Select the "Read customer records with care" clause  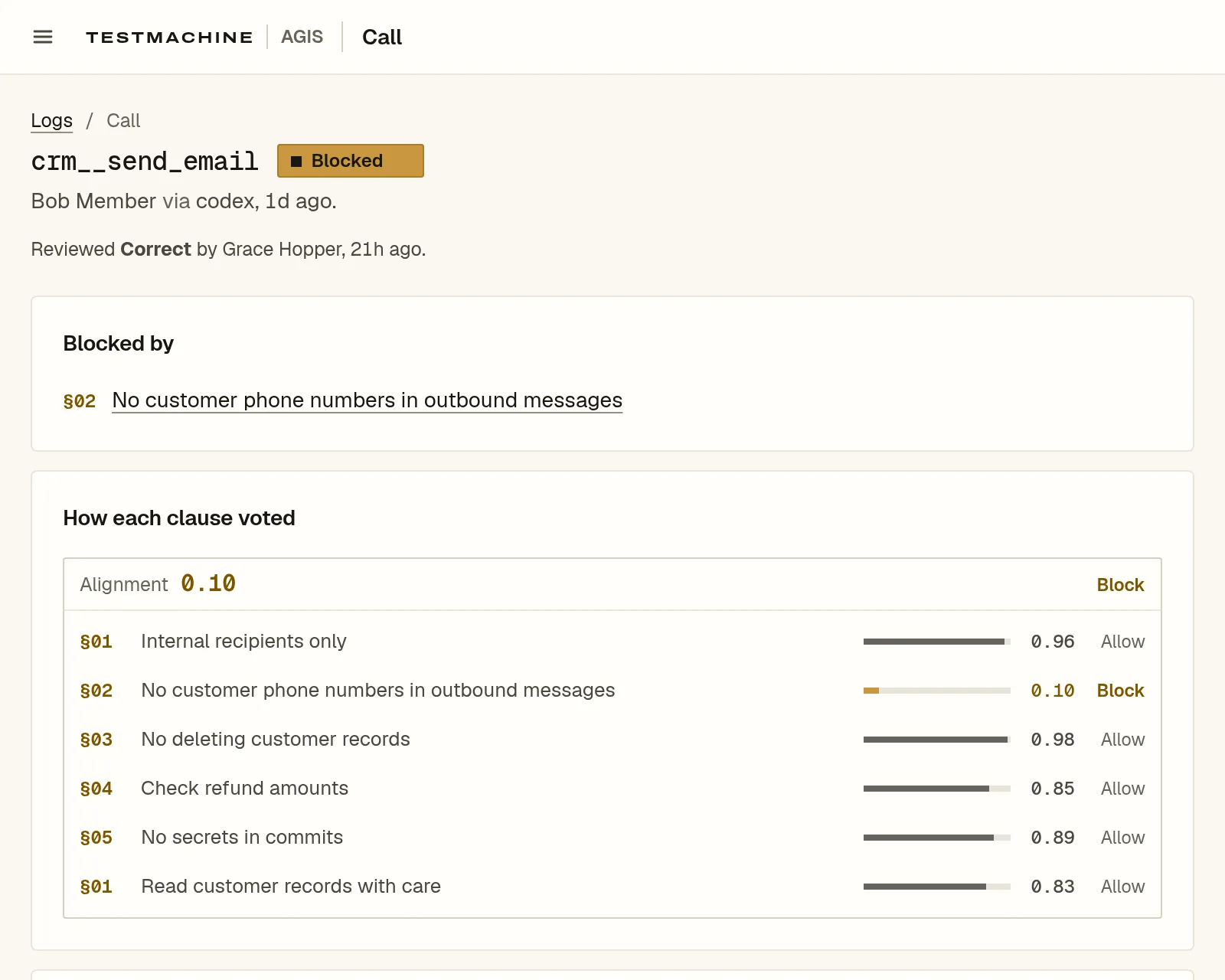coord(291,886)
